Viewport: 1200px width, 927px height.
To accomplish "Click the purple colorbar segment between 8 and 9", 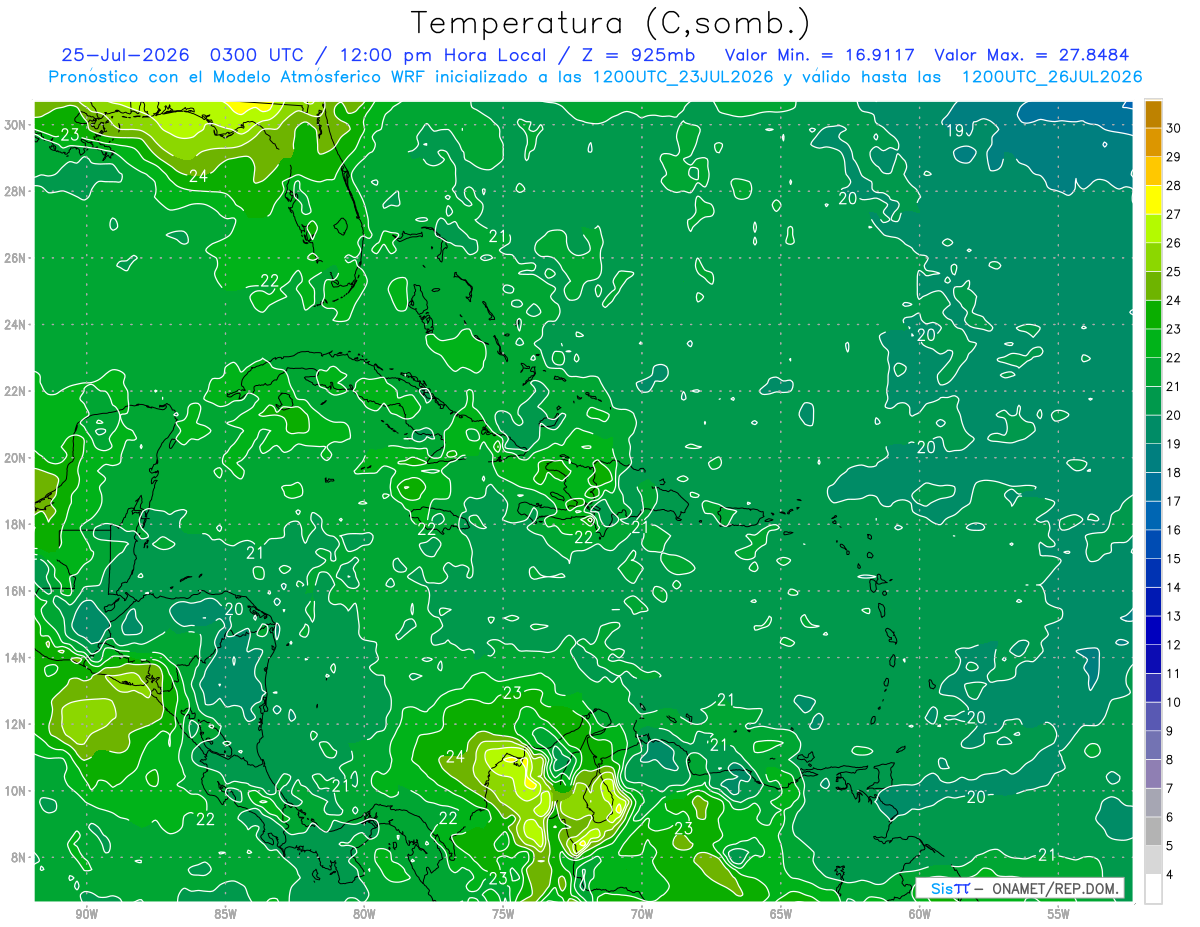I will click(x=1153, y=745).
